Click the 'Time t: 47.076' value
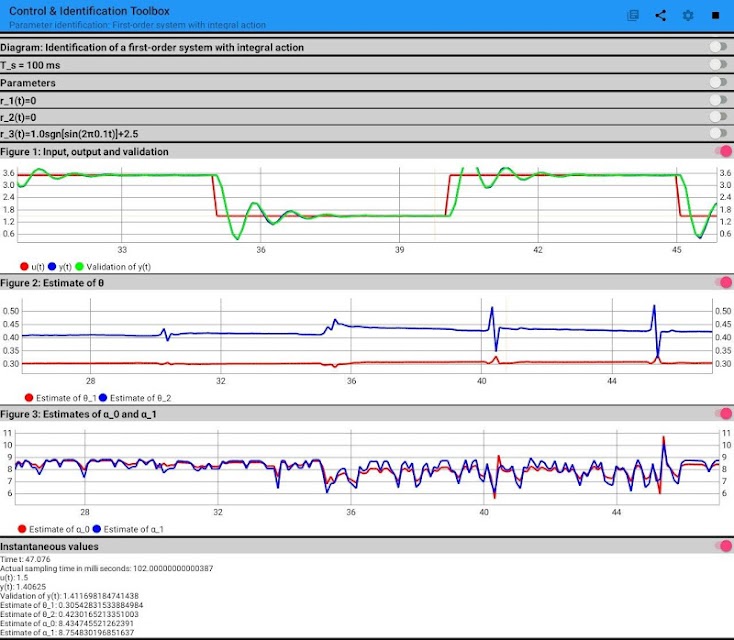 pos(25,559)
